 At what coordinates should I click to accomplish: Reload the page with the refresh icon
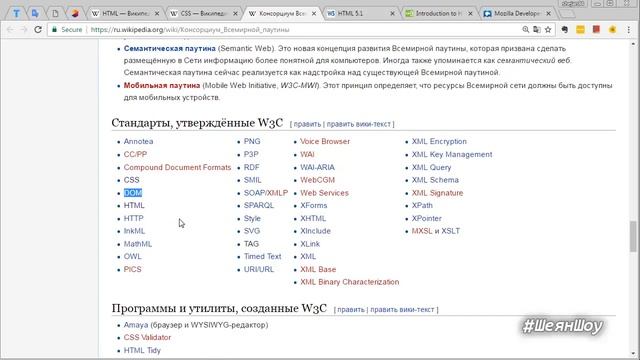(x=38, y=29)
